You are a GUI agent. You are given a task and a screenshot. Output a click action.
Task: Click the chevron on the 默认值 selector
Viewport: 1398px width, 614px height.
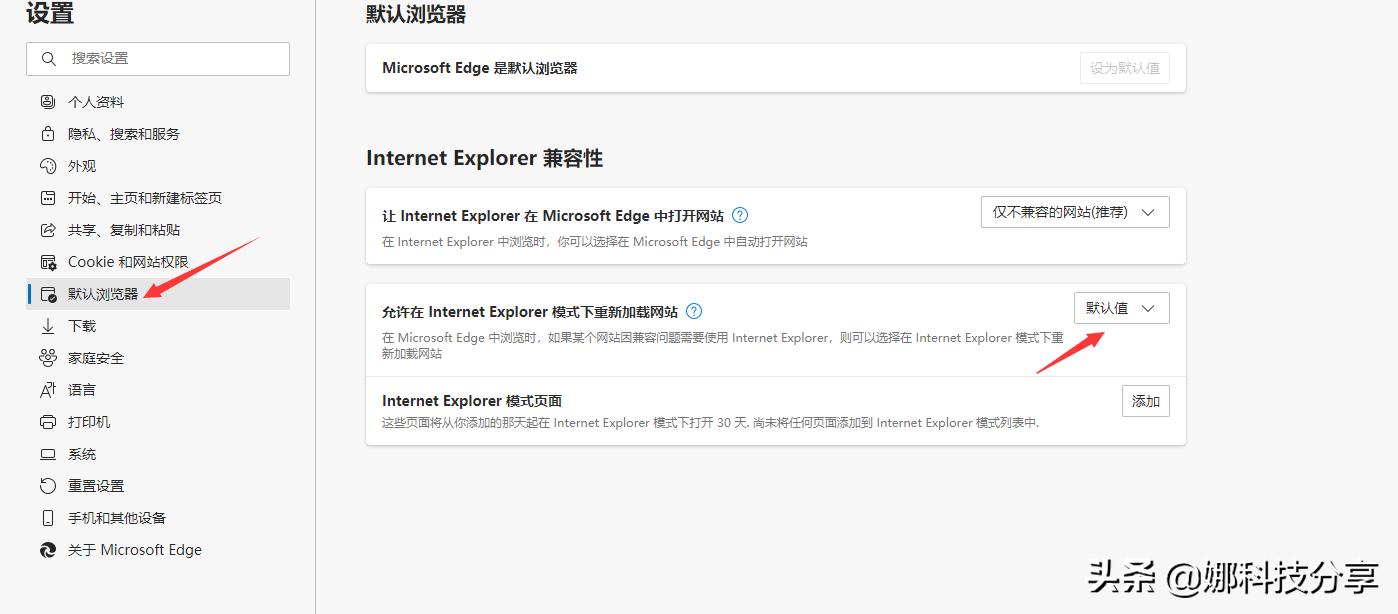(1148, 308)
